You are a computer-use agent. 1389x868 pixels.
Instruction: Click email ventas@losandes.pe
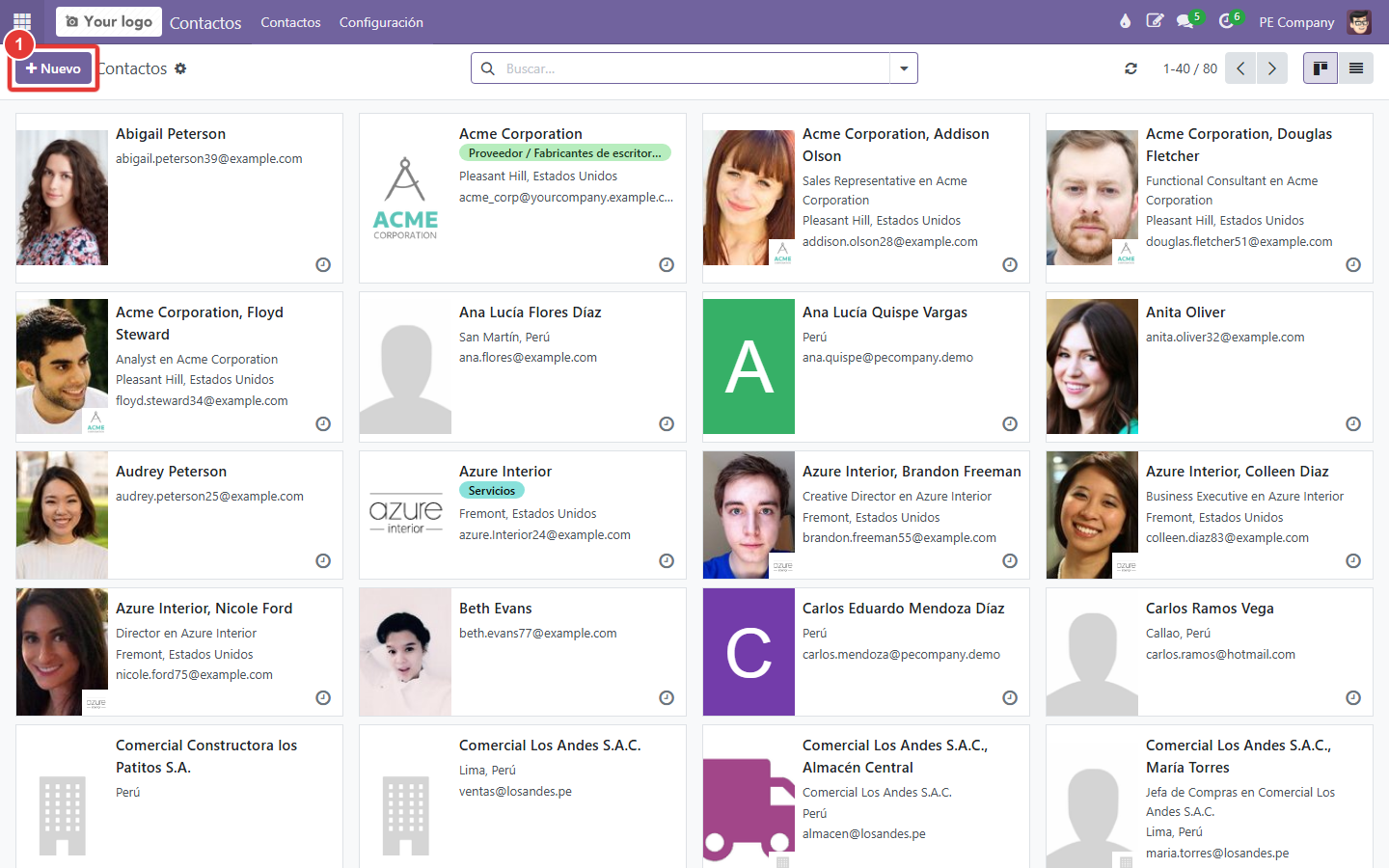pos(515,792)
